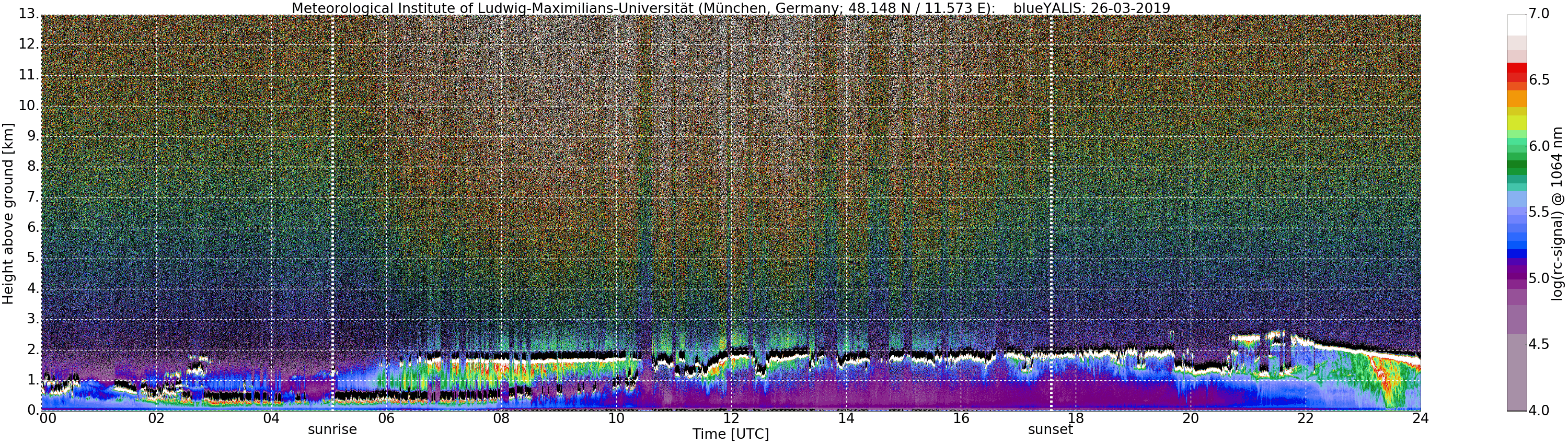The height and width of the screenshot is (444, 1568).
Task: Click the x-axis tick label '08'
Action: tap(501, 418)
